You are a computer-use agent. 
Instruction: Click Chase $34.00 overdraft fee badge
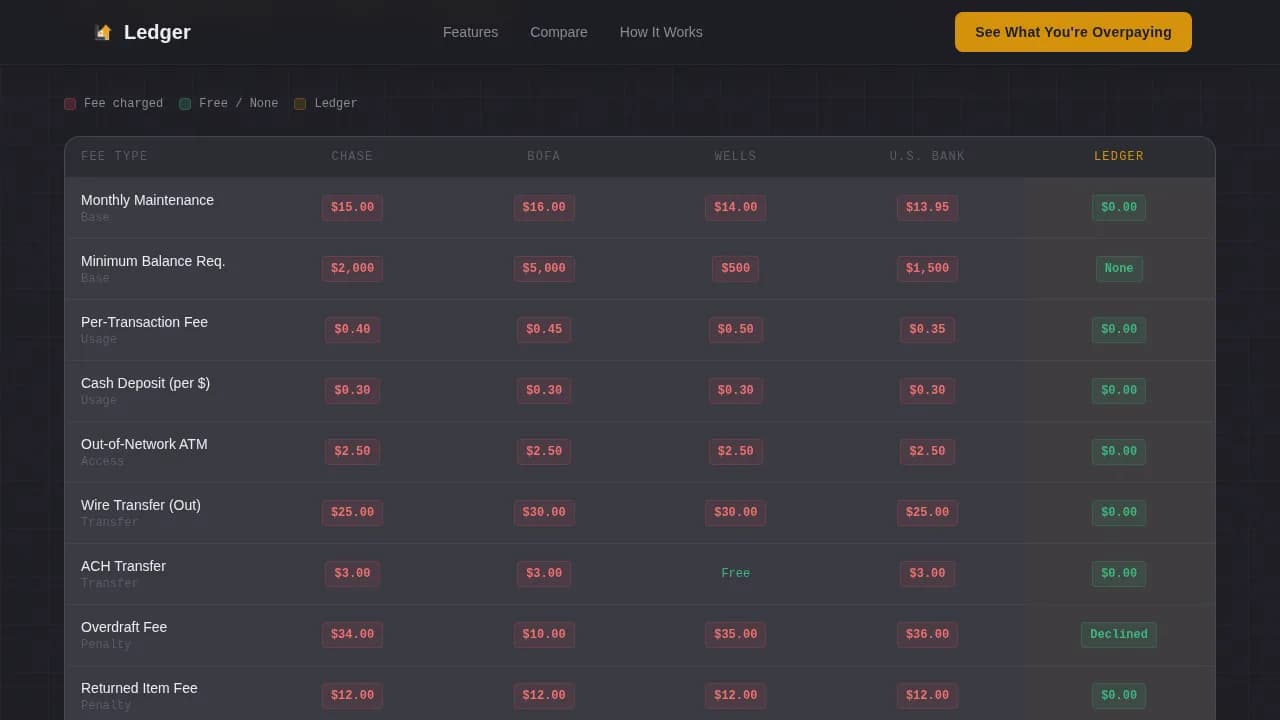point(352,635)
